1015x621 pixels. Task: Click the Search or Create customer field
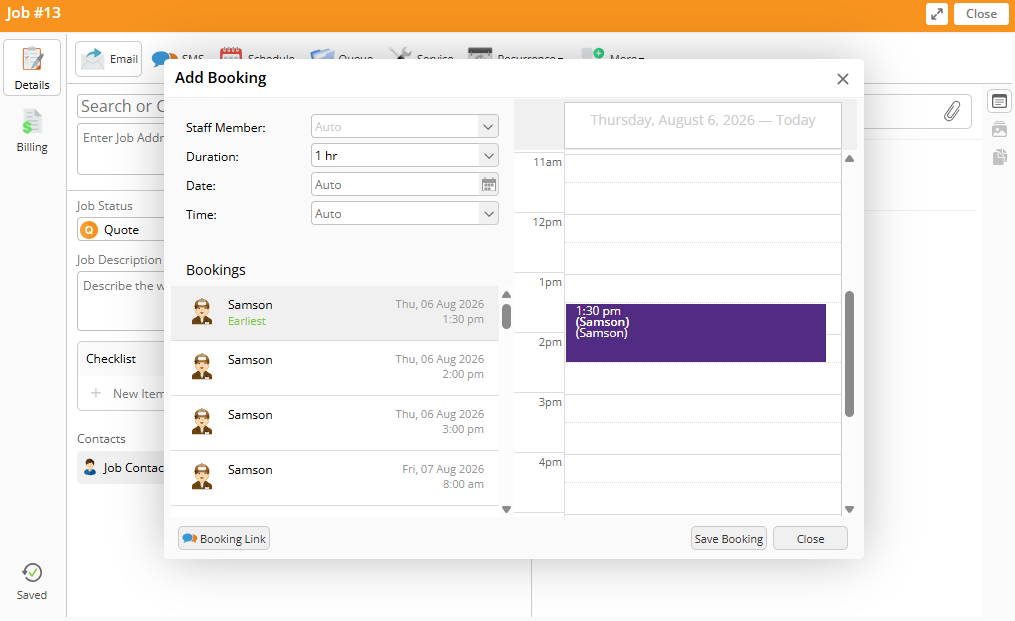pos(121,106)
